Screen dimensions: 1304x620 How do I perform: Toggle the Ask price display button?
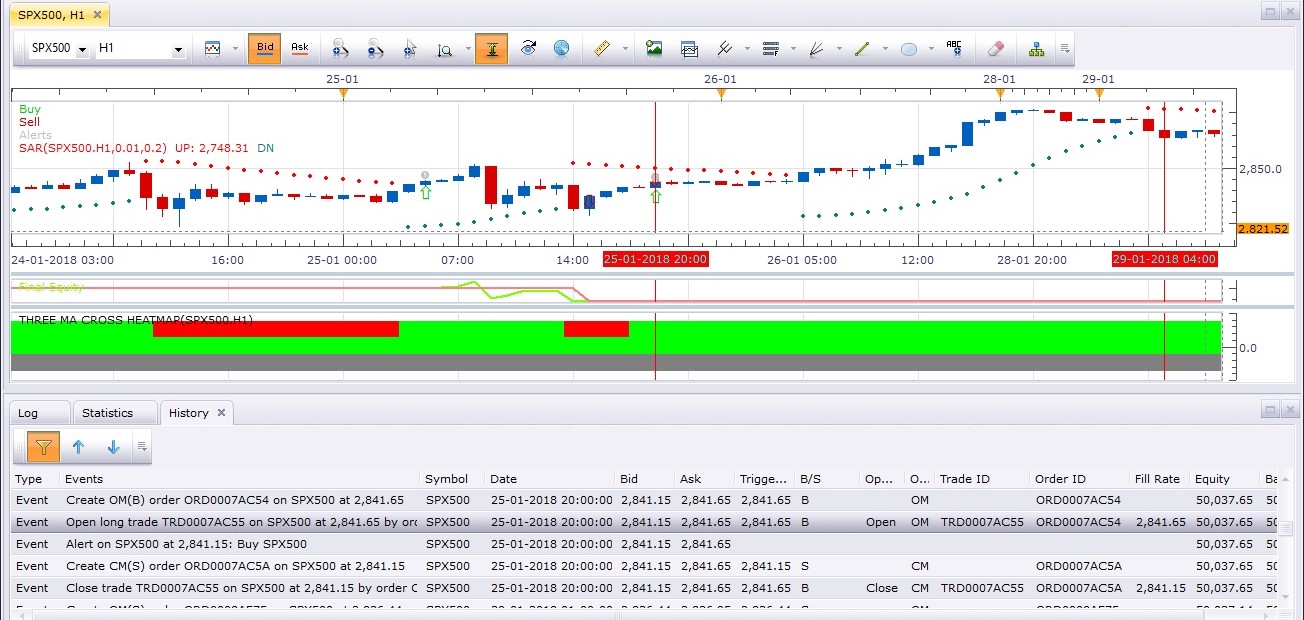click(x=300, y=48)
